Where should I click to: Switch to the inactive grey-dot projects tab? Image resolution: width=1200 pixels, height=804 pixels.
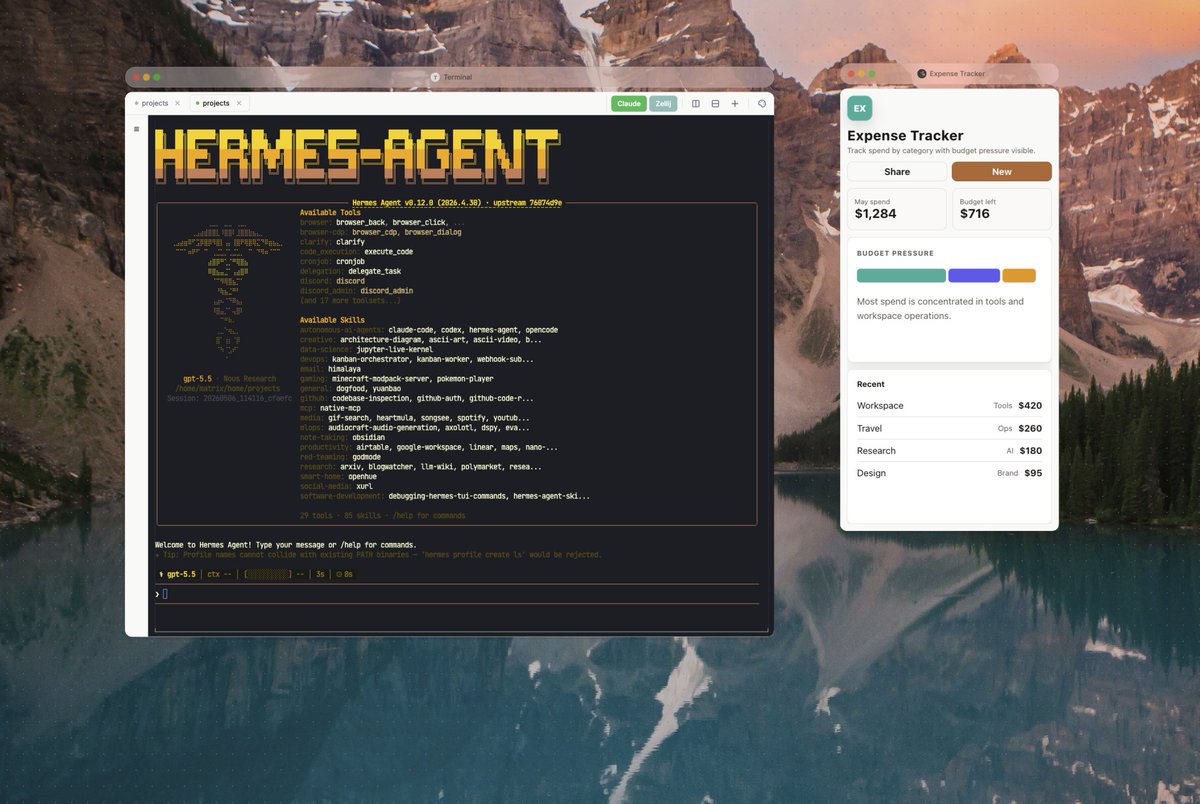coord(155,103)
